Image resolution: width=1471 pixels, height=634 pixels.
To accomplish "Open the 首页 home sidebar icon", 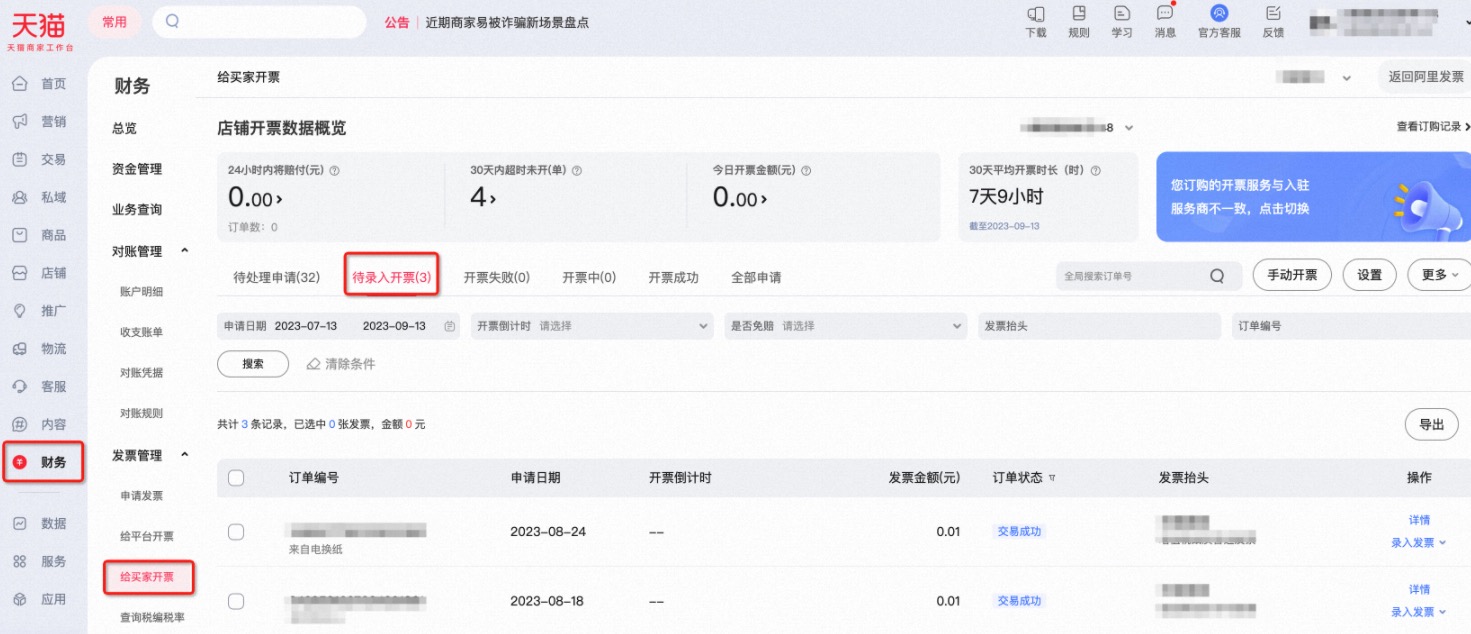I will click(x=19, y=84).
